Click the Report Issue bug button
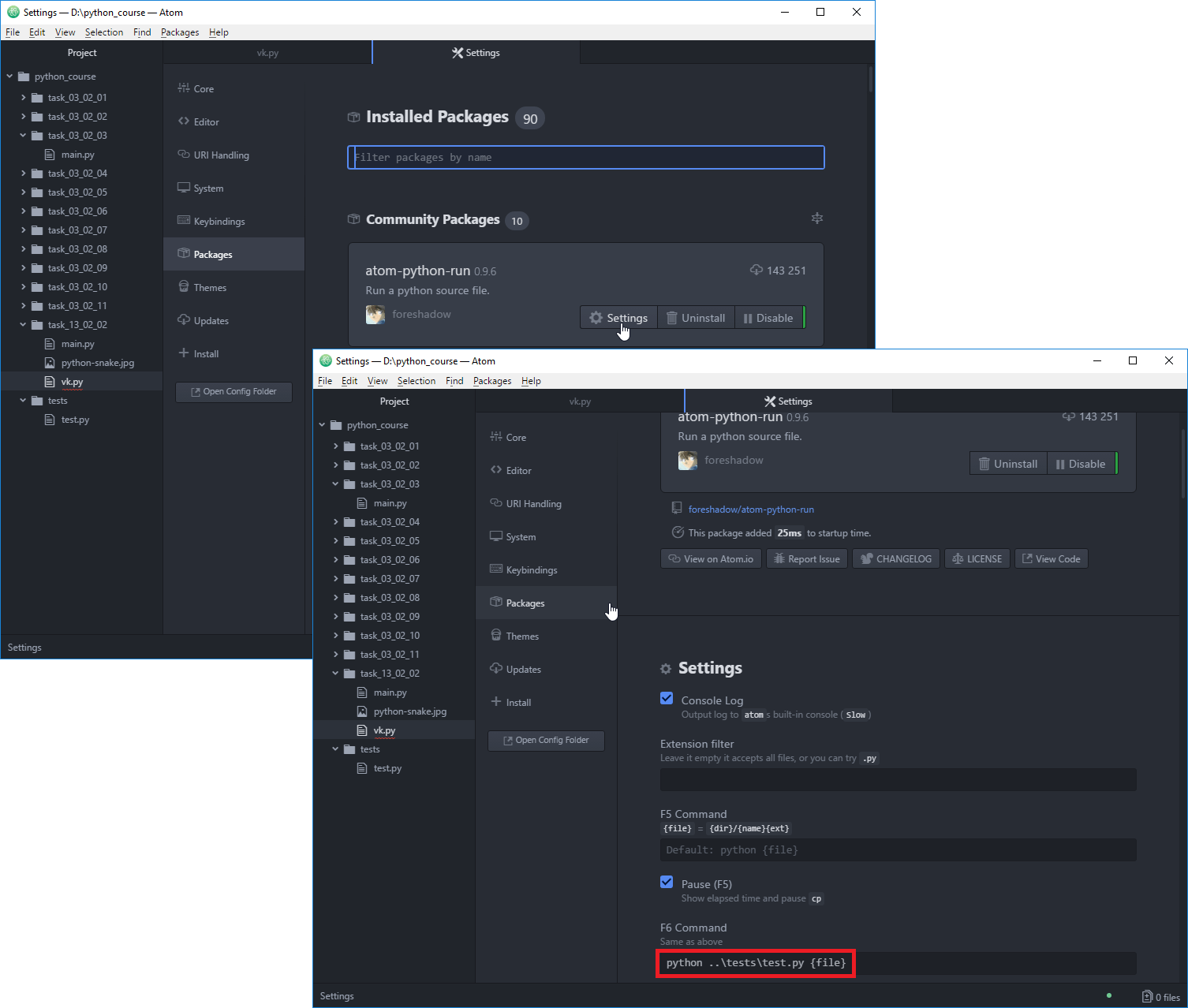Screen dimensions: 1188x1008 [x=806, y=559]
